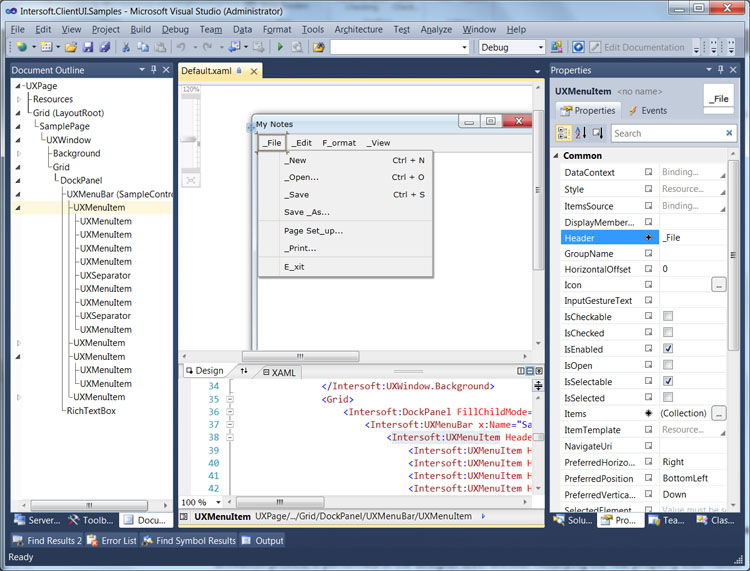Viewport: 750px width, 571px height.
Task: Open the Document Outline window options dropdown
Action: coord(142,70)
